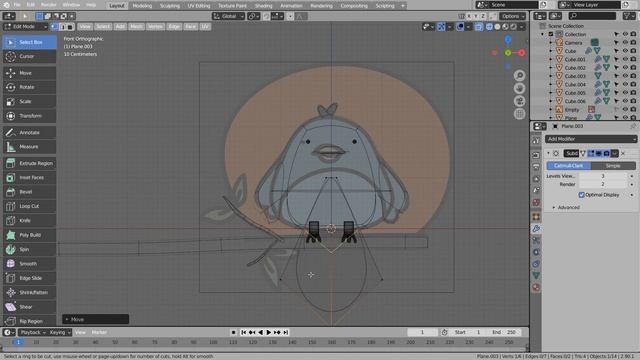
Task: Toggle X-ray display in viewport header
Action: [479, 27]
